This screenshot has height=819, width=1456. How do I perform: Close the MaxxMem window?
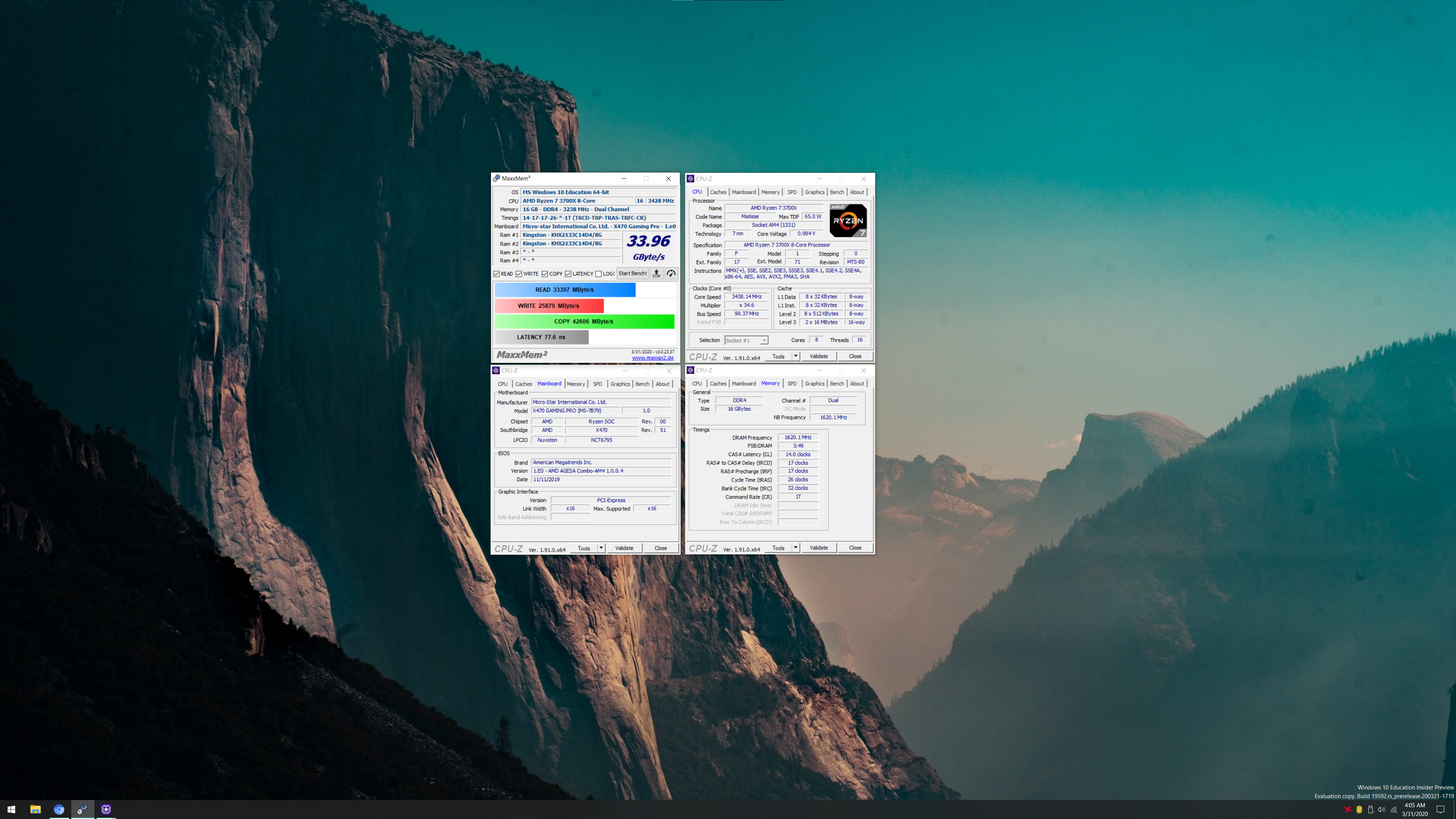pos(668,179)
